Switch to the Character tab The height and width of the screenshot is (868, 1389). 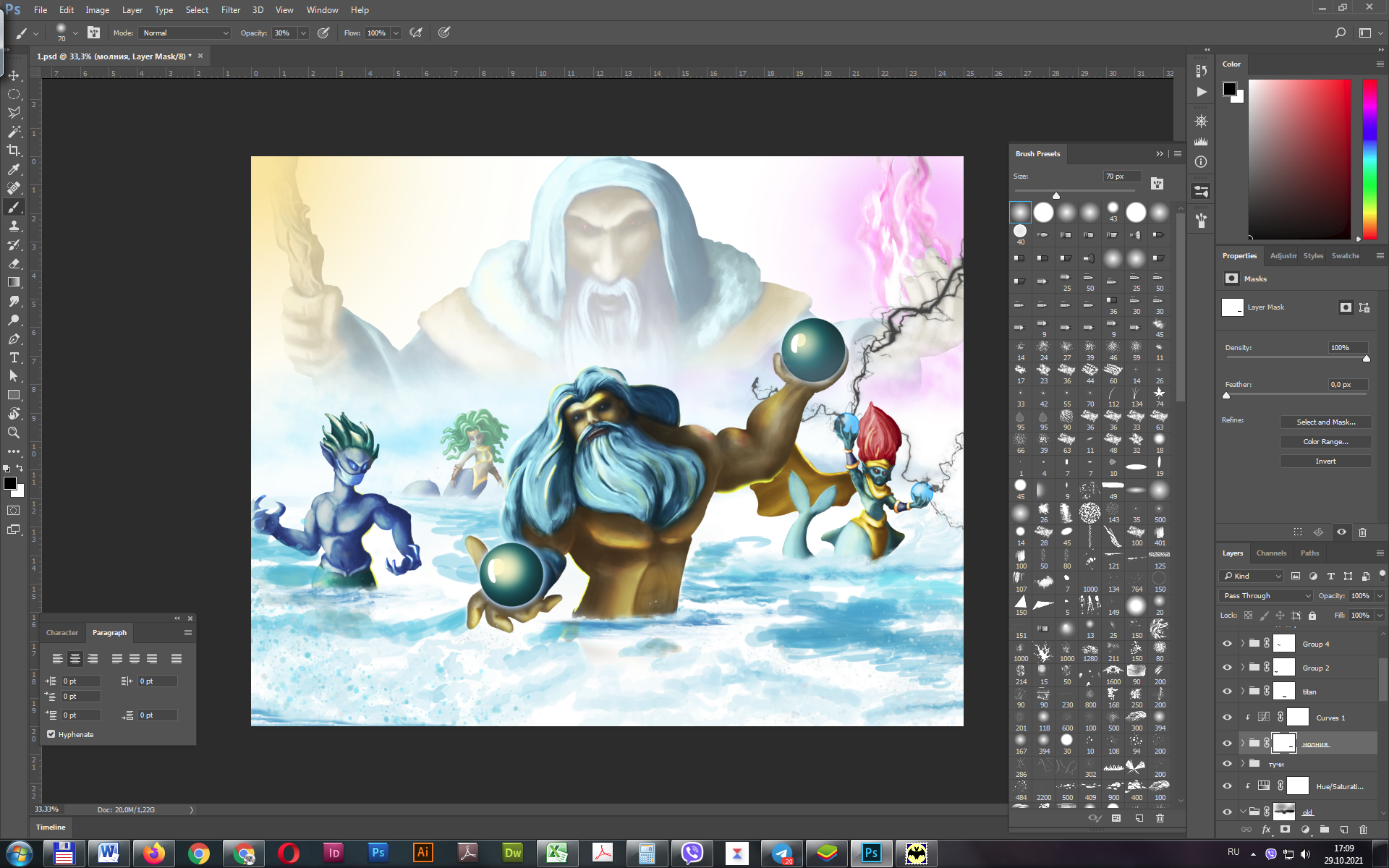(62, 633)
